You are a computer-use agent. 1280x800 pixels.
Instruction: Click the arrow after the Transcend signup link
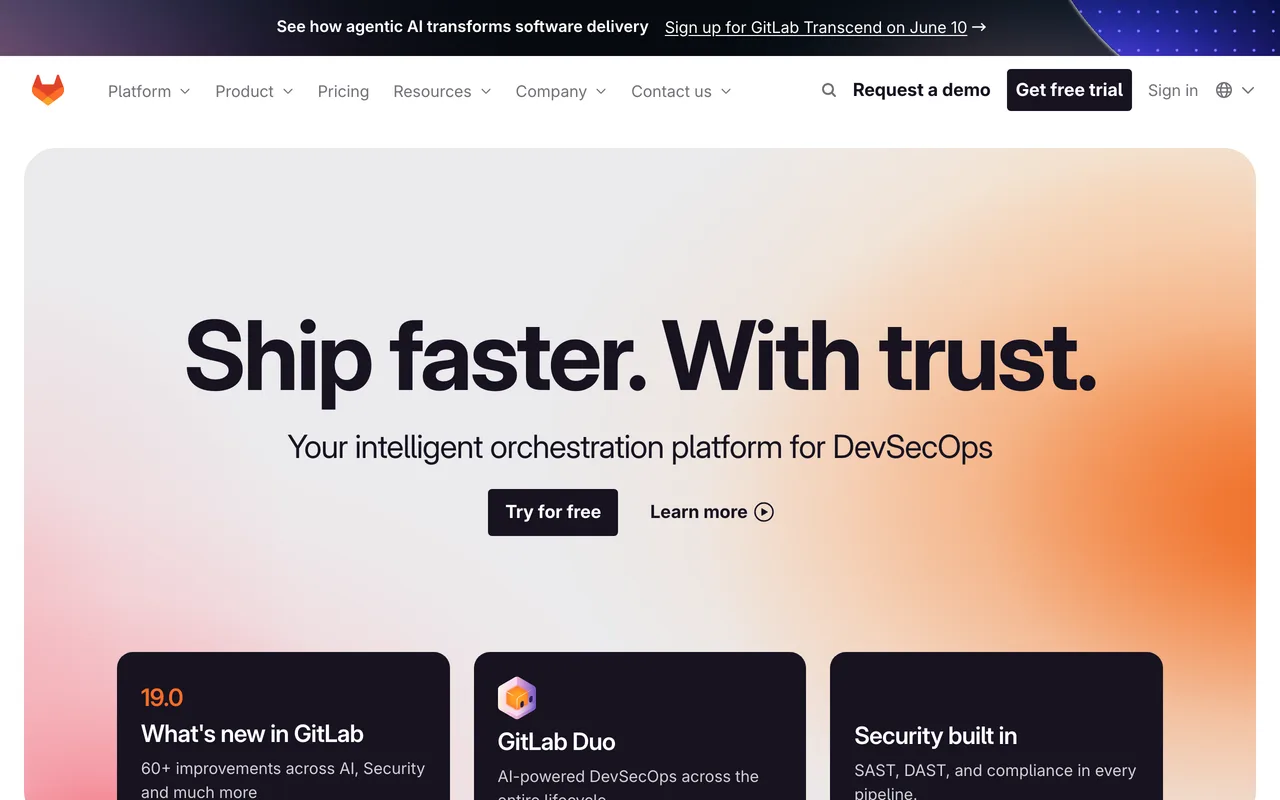pyautogui.click(x=979, y=27)
